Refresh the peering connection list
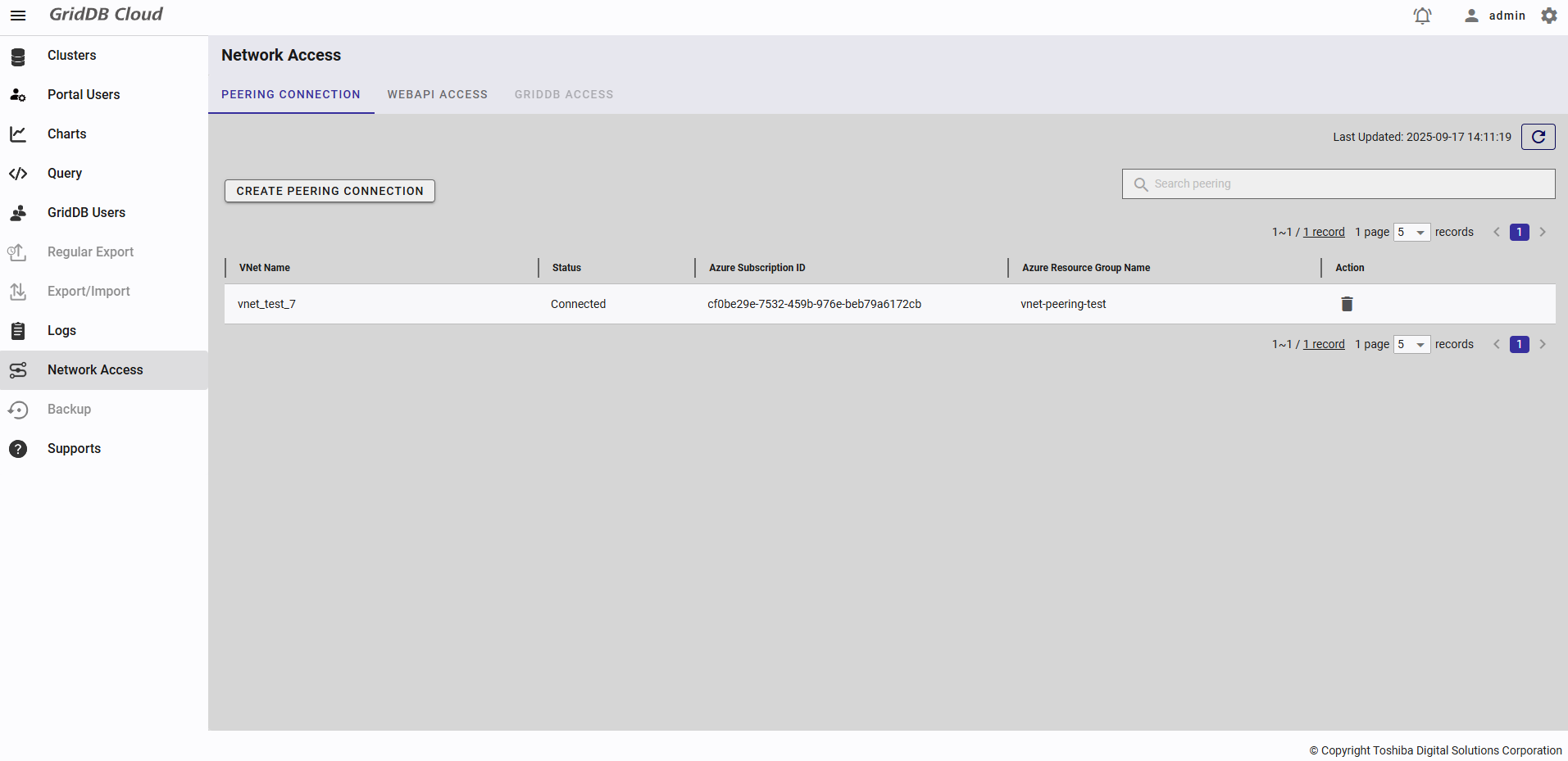 (x=1538, y=137)
